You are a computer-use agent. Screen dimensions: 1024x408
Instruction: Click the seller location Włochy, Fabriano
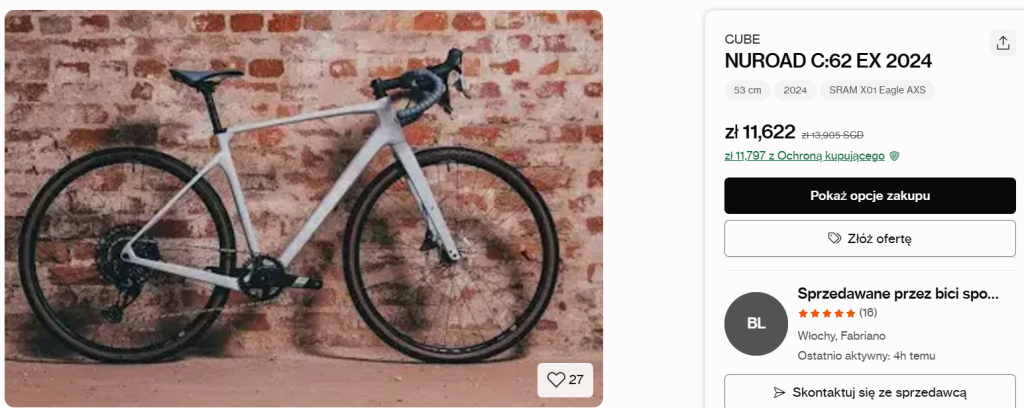tap(841, 336)
